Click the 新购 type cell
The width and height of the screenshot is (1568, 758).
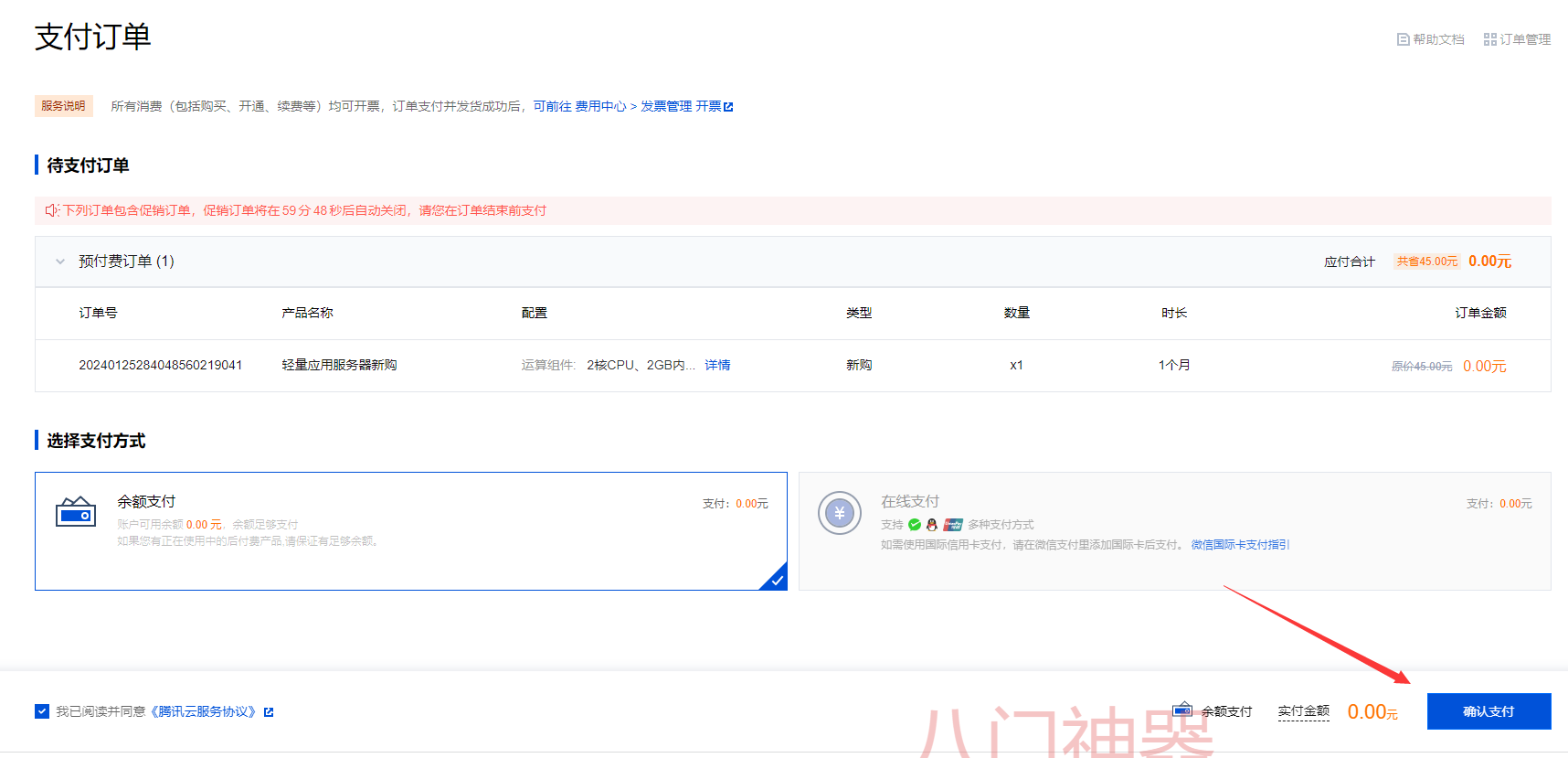(859, 365)
